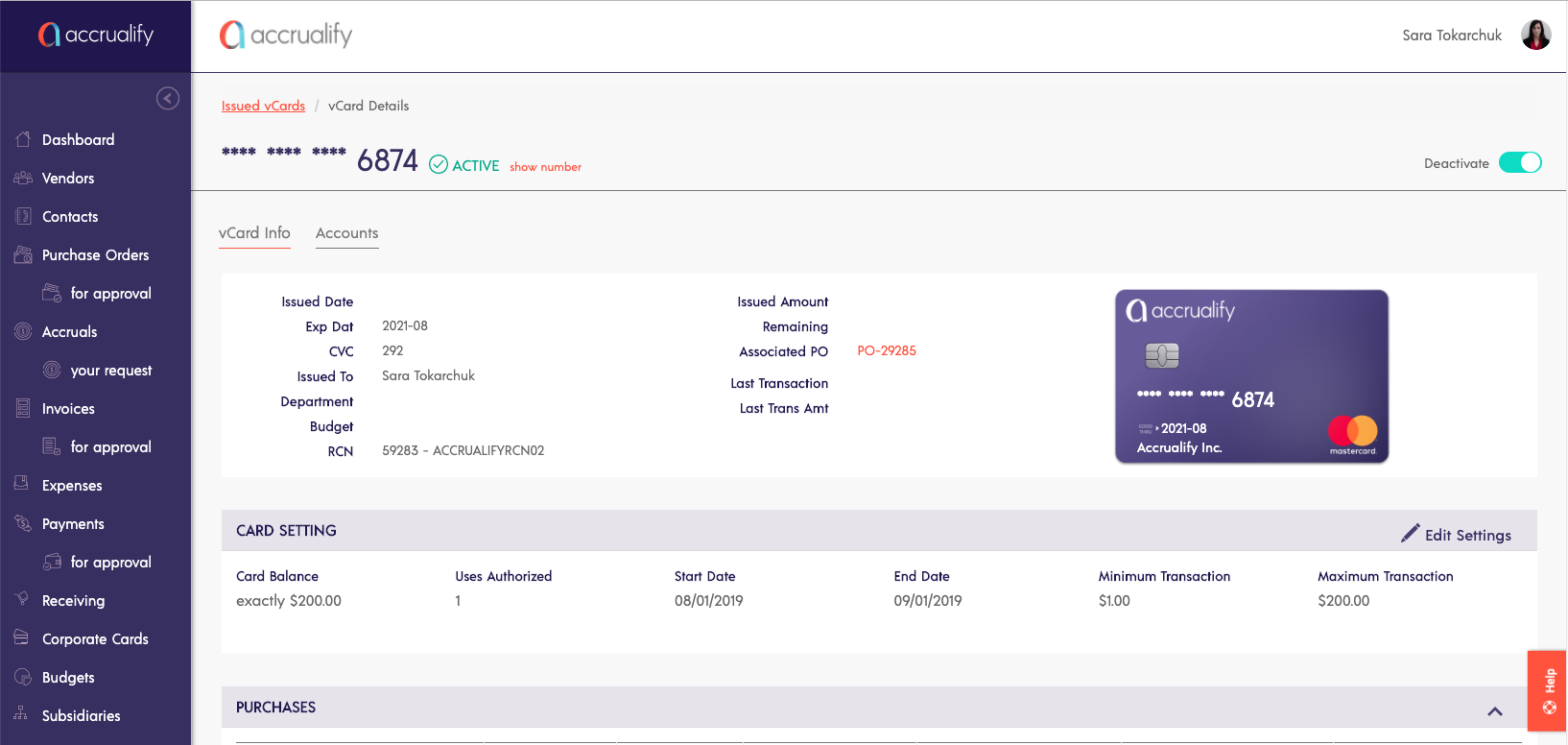This screenshot has height=745, width=1568.
Task: Collapse the PURCHASES section chevron
Action: [1495, 711]
